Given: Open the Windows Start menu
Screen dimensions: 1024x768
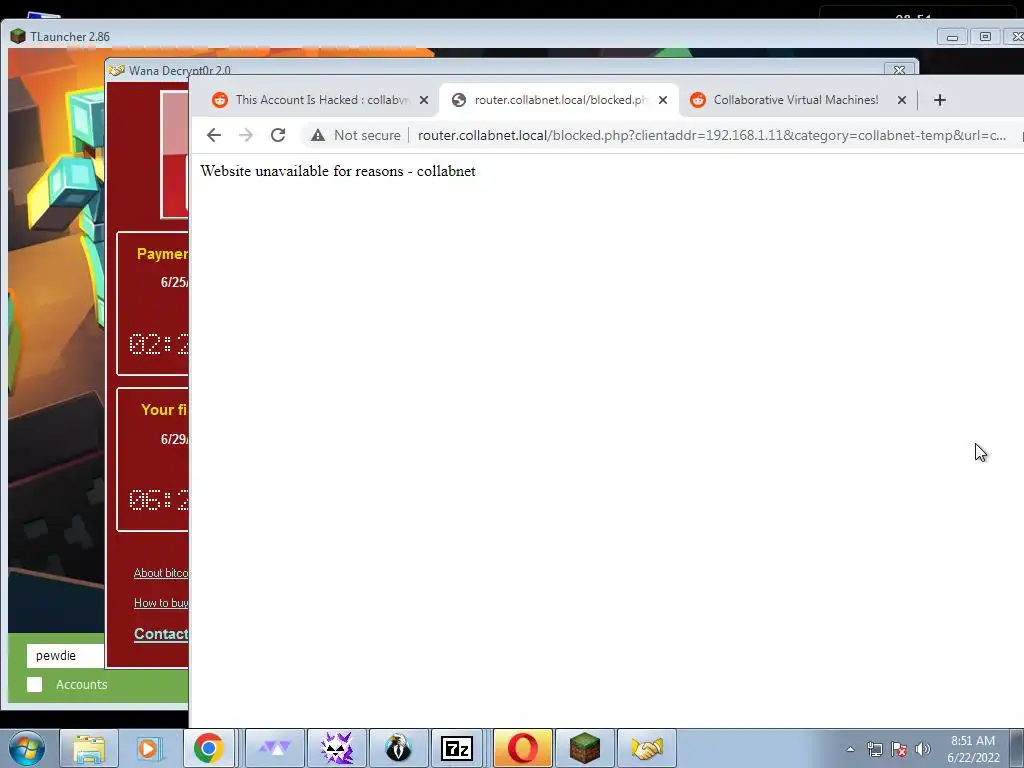Looking at the screenshot, I should (27, 748).
